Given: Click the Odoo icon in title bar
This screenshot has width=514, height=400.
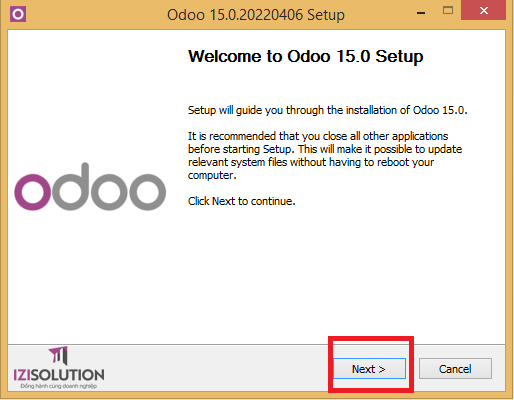Looking at the screenshot, I should 18,14.
